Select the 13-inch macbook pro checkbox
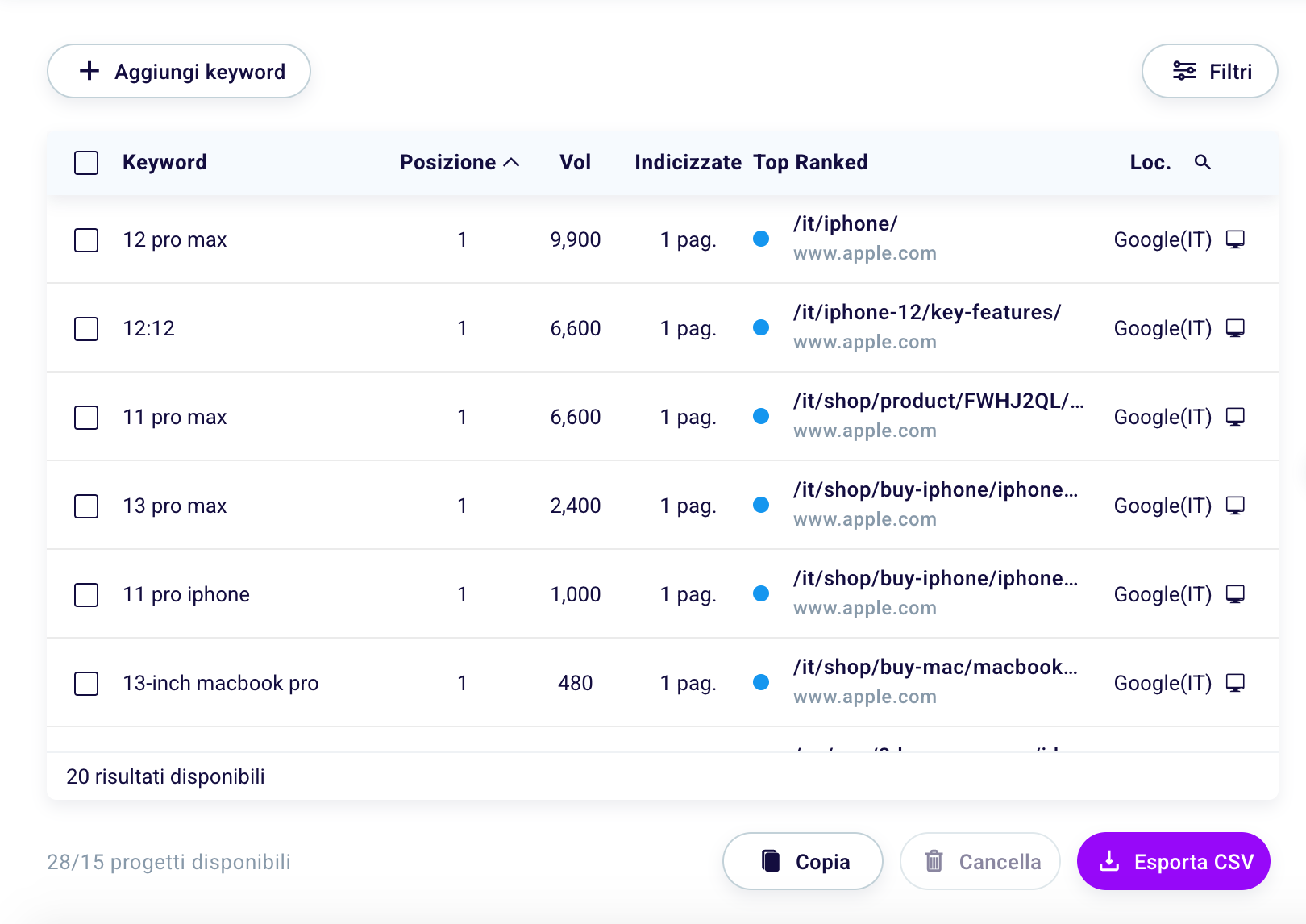The image size is (1306, 924). (x=86, y=684)
